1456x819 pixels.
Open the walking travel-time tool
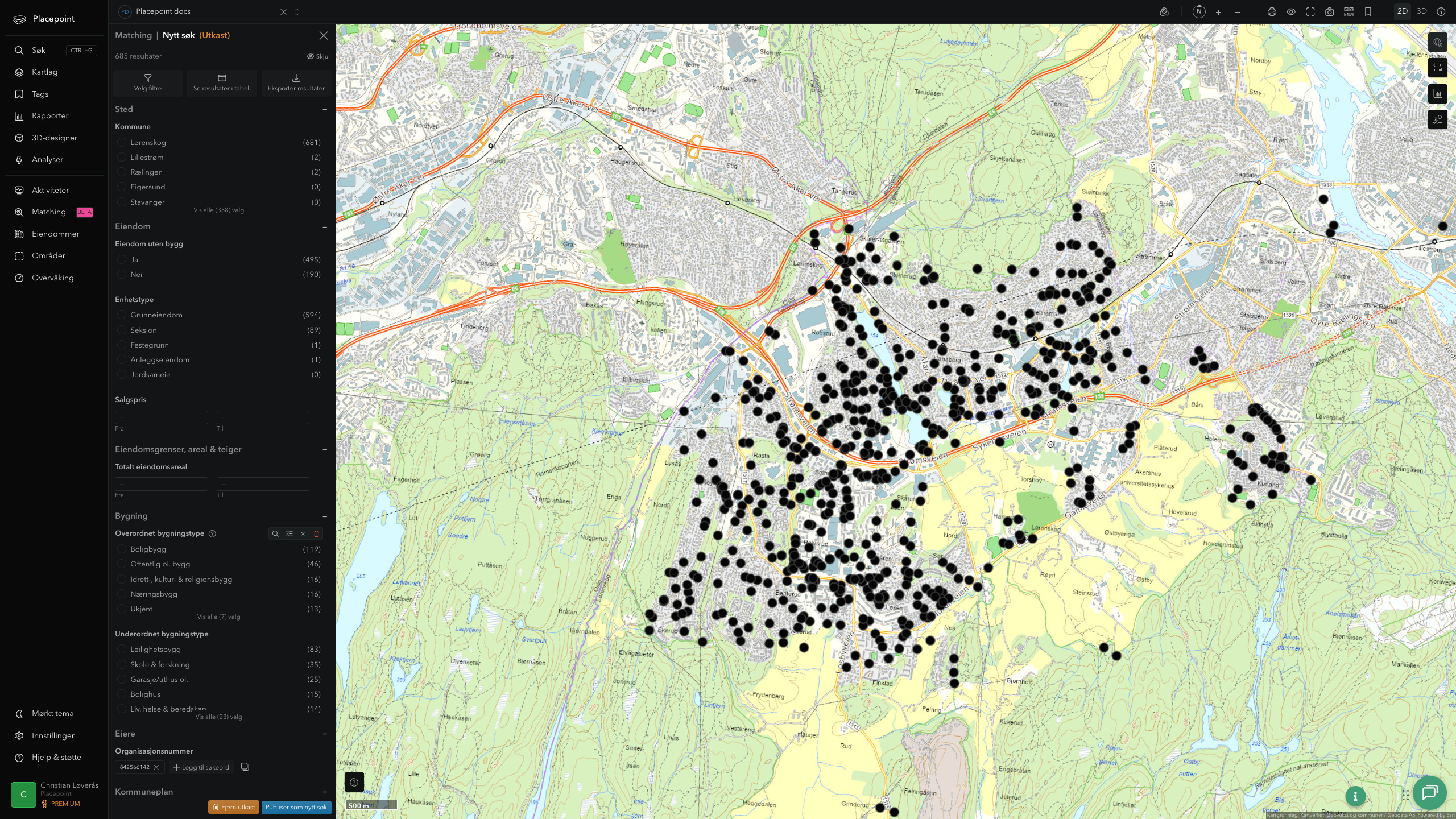(1437, 119)
